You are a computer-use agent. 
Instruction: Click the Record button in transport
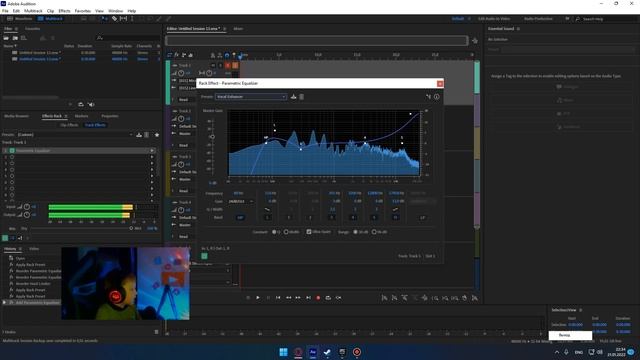click(318, 298)
